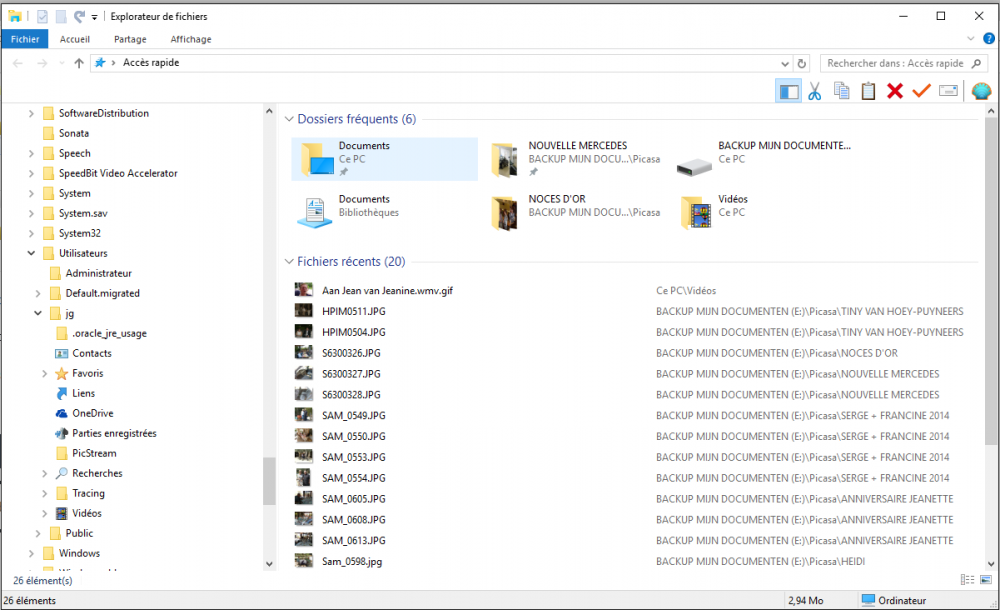This screenshot has width=1000, height=610.
Task: Open the Fichier menu
Action: 24,39
